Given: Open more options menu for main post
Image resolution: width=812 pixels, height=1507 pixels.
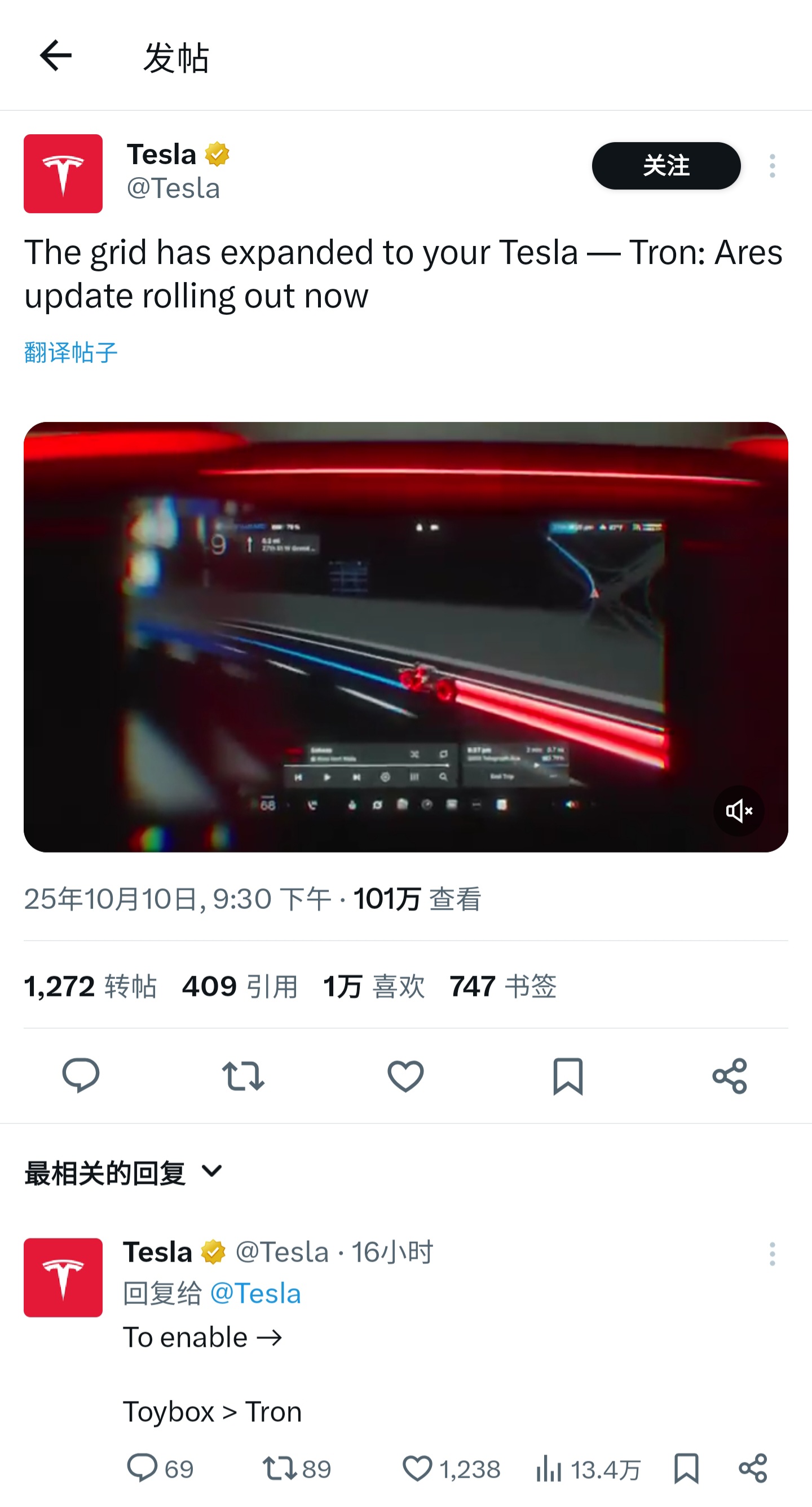Looking at the screenshot, I should click(x=771, y=166).
